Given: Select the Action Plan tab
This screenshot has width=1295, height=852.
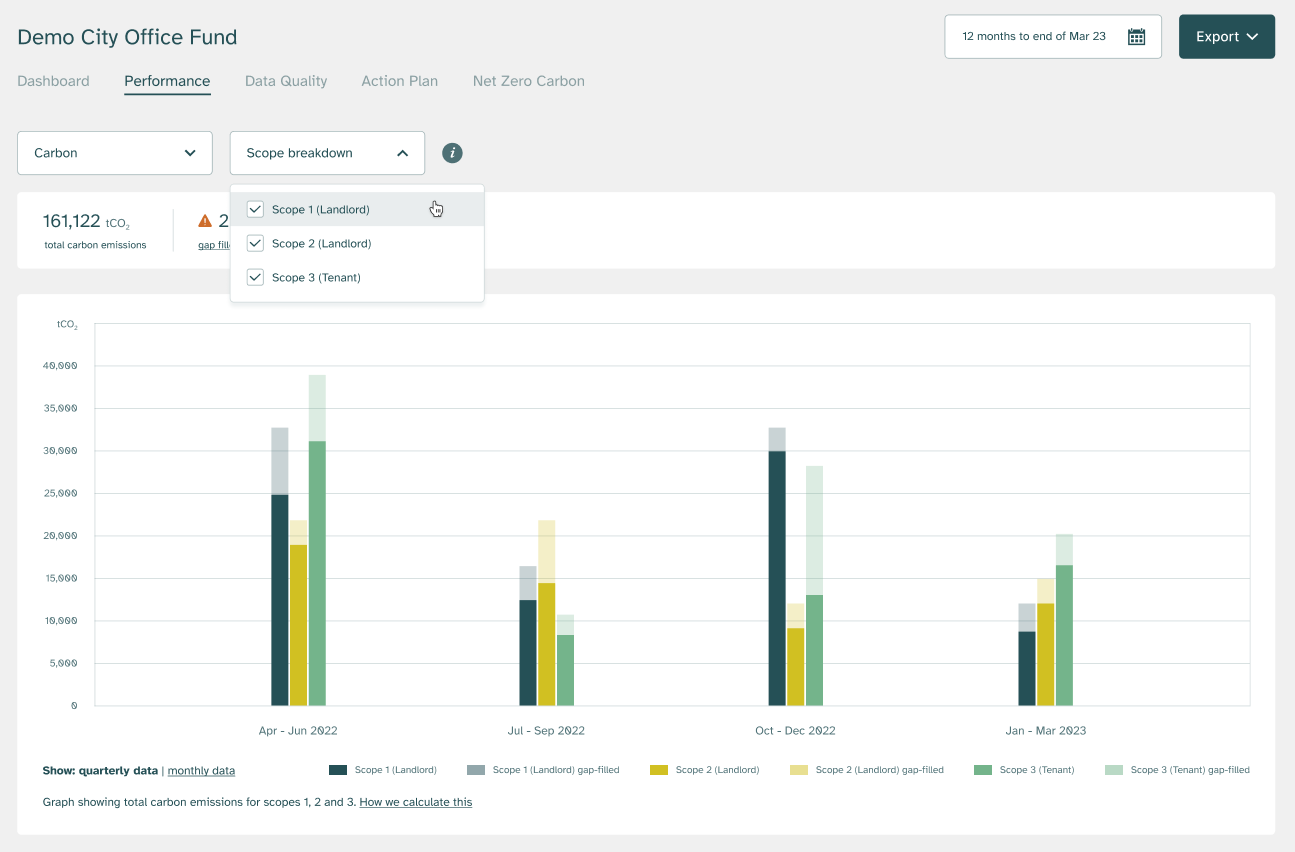Looking at the screenshot, I should click(399, 81).
